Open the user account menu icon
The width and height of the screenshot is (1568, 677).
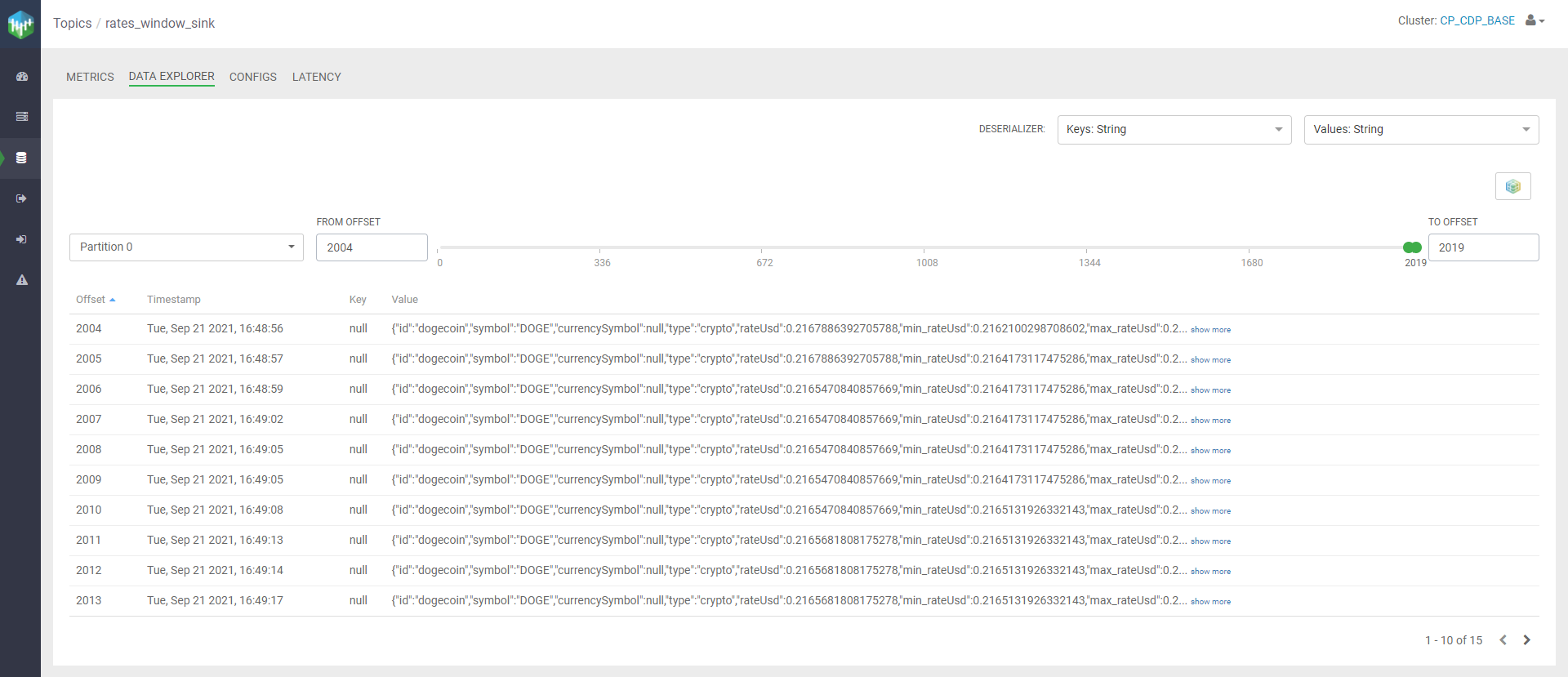click(x=1535, y=20)
